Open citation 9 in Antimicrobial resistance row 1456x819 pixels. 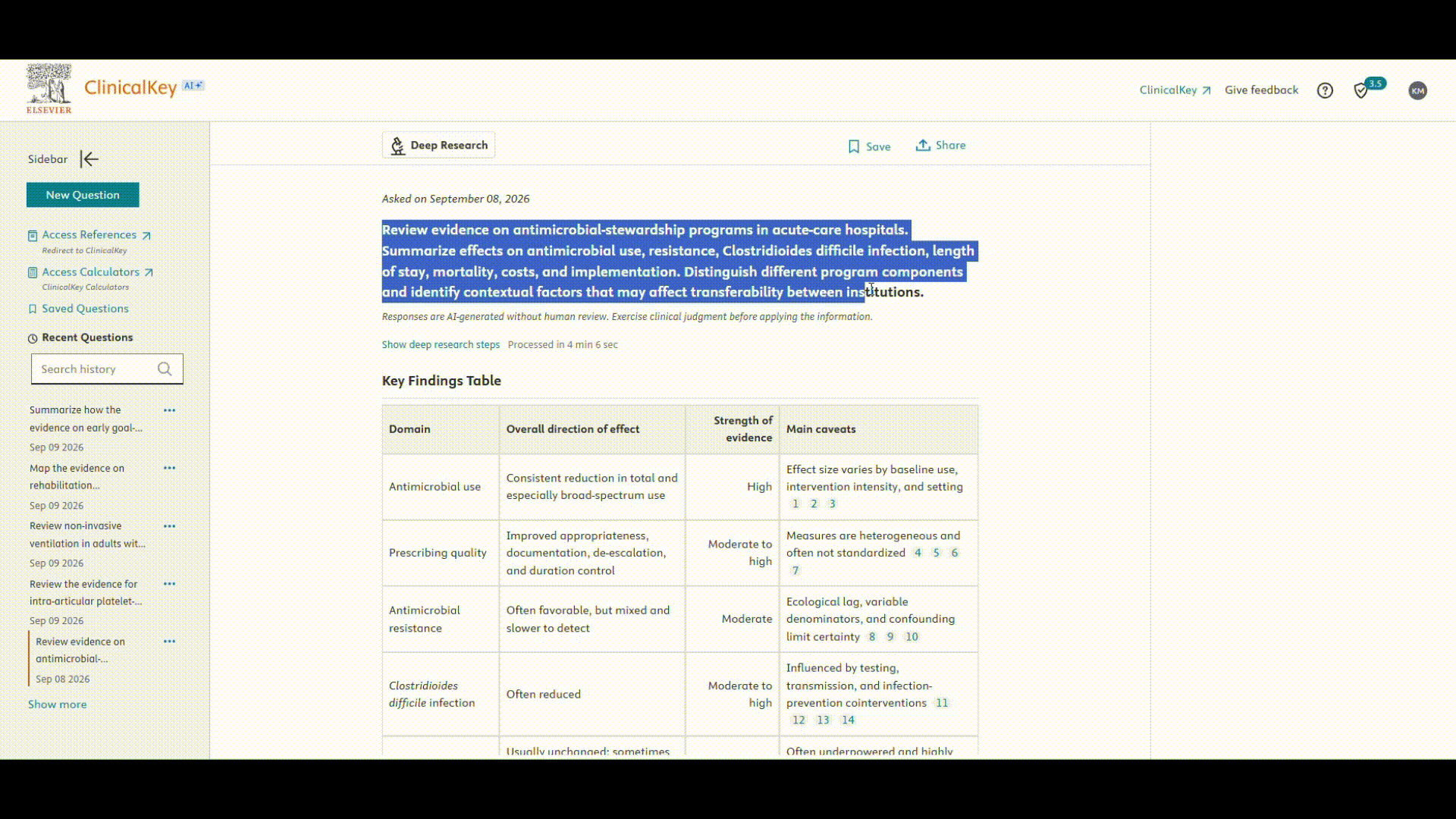(890, 637)
